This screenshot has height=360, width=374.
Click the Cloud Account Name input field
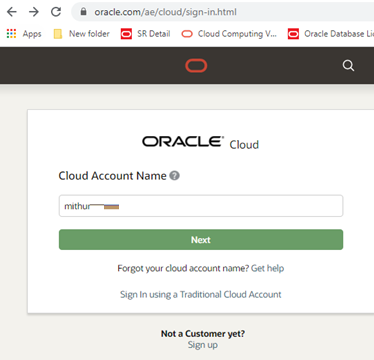coord(201,206)
